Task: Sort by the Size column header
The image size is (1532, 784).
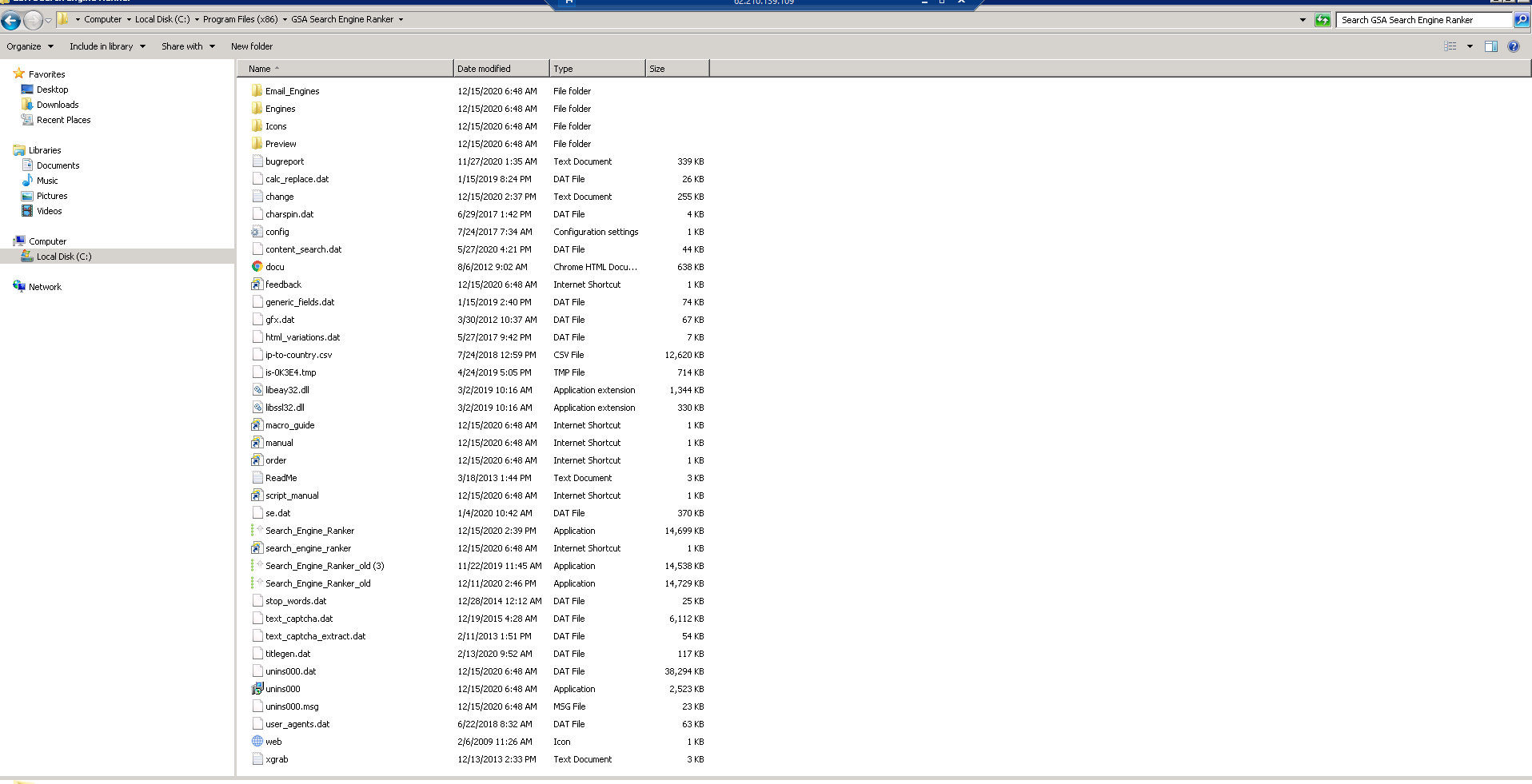Action: click(x=677, y=69)
